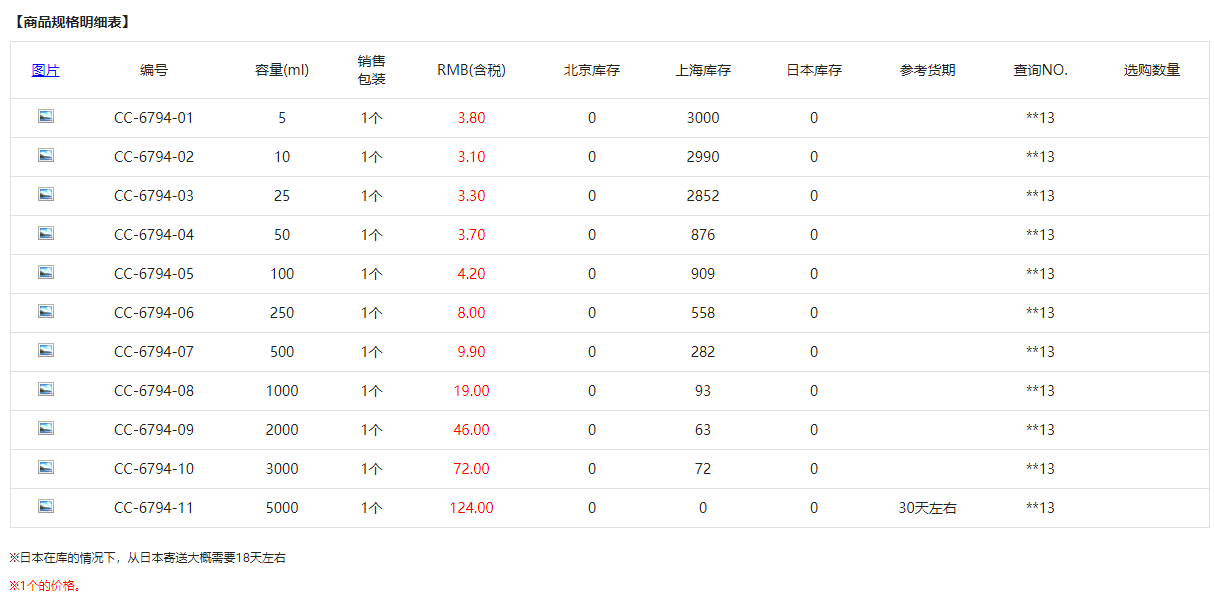
Task: Click the 124.00 price for 5000ml
Action: [x=471, y=508]
